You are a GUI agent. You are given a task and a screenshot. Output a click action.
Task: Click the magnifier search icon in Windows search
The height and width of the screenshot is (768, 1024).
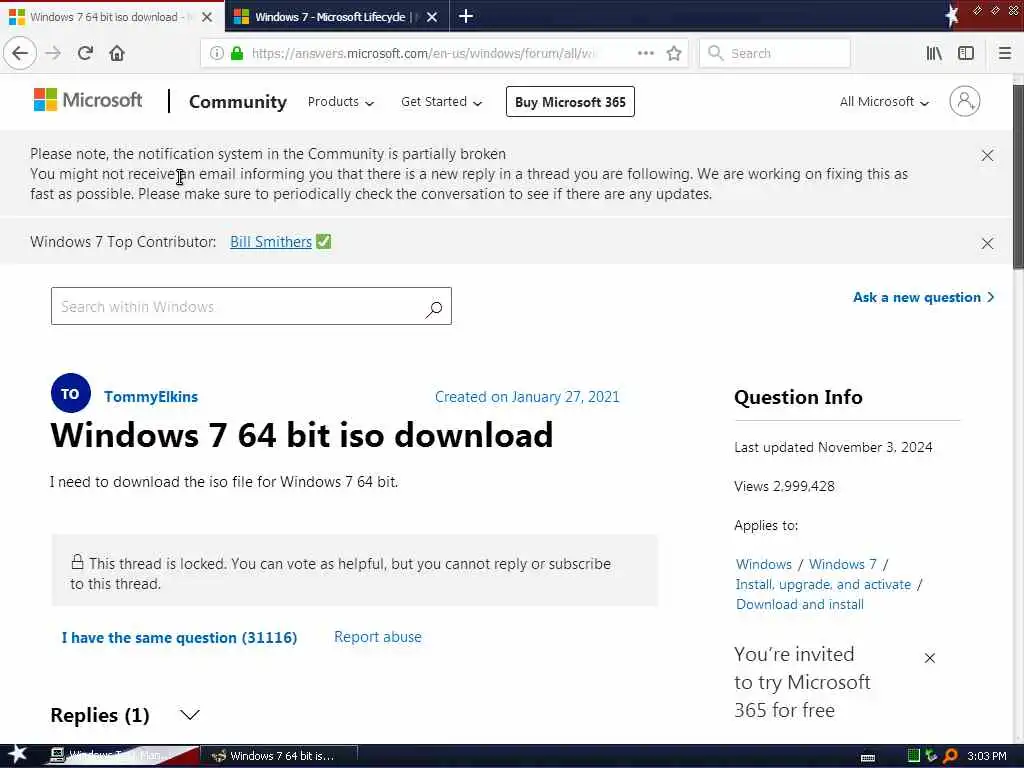[x=434, y=309]
